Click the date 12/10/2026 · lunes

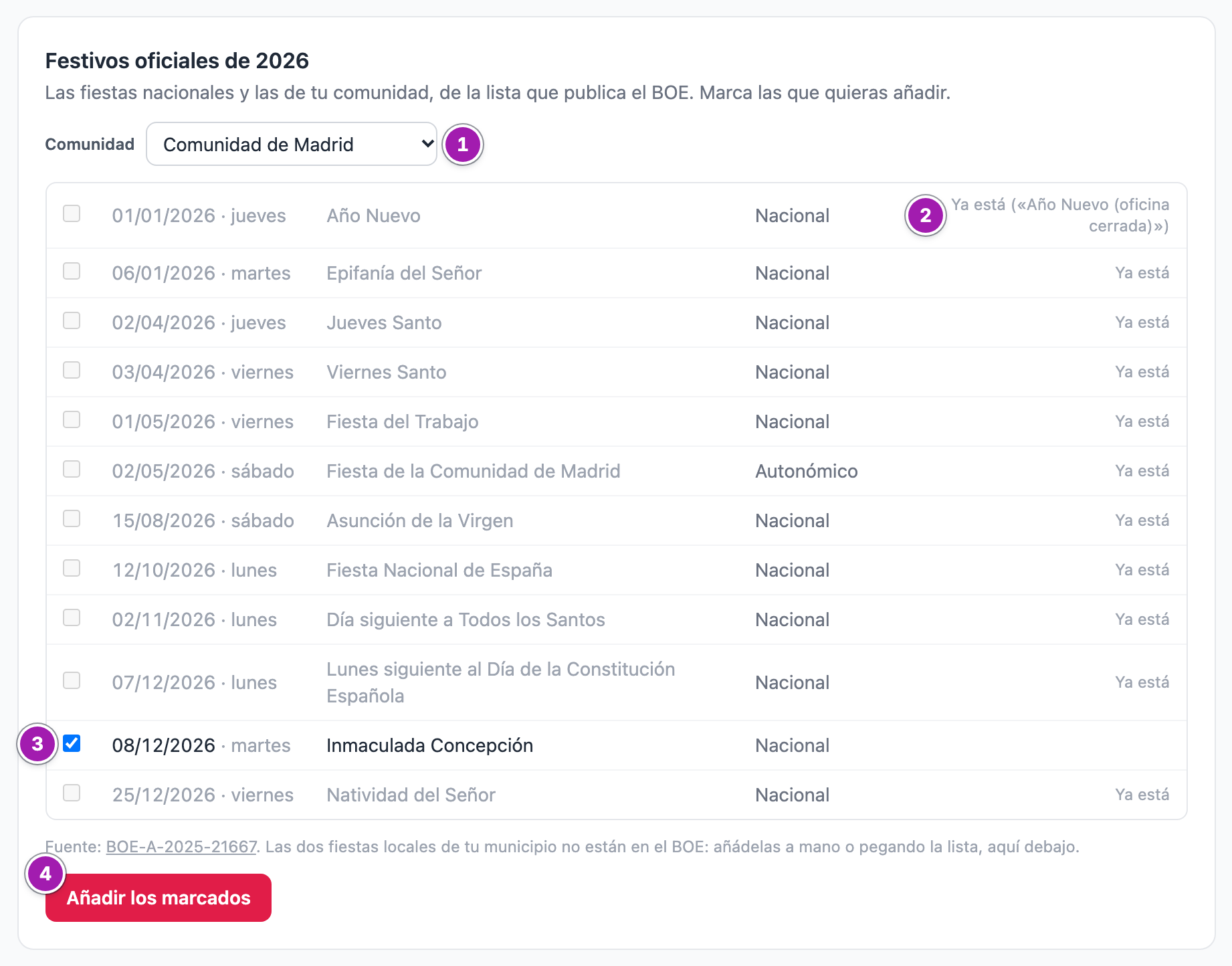click(x=195, y=571)
